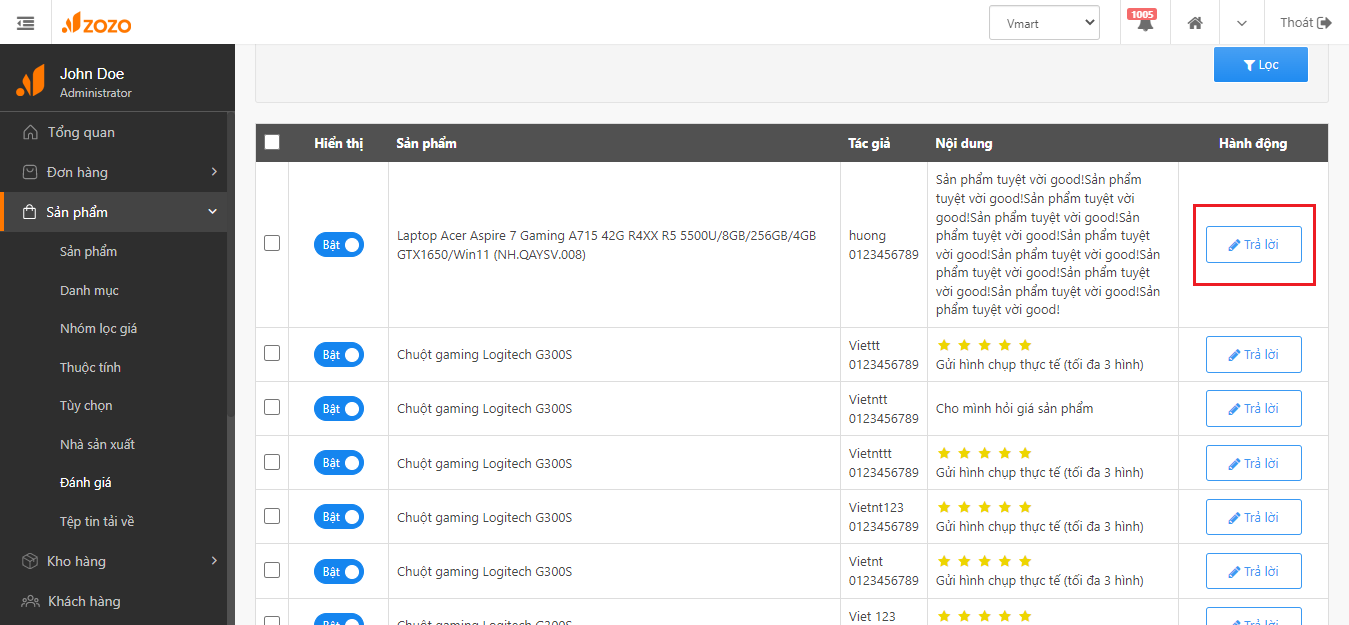Click the Hành động column header
Image resolution: width=1349 pixels, height=625 pixels.
(x=1253, y=143)
